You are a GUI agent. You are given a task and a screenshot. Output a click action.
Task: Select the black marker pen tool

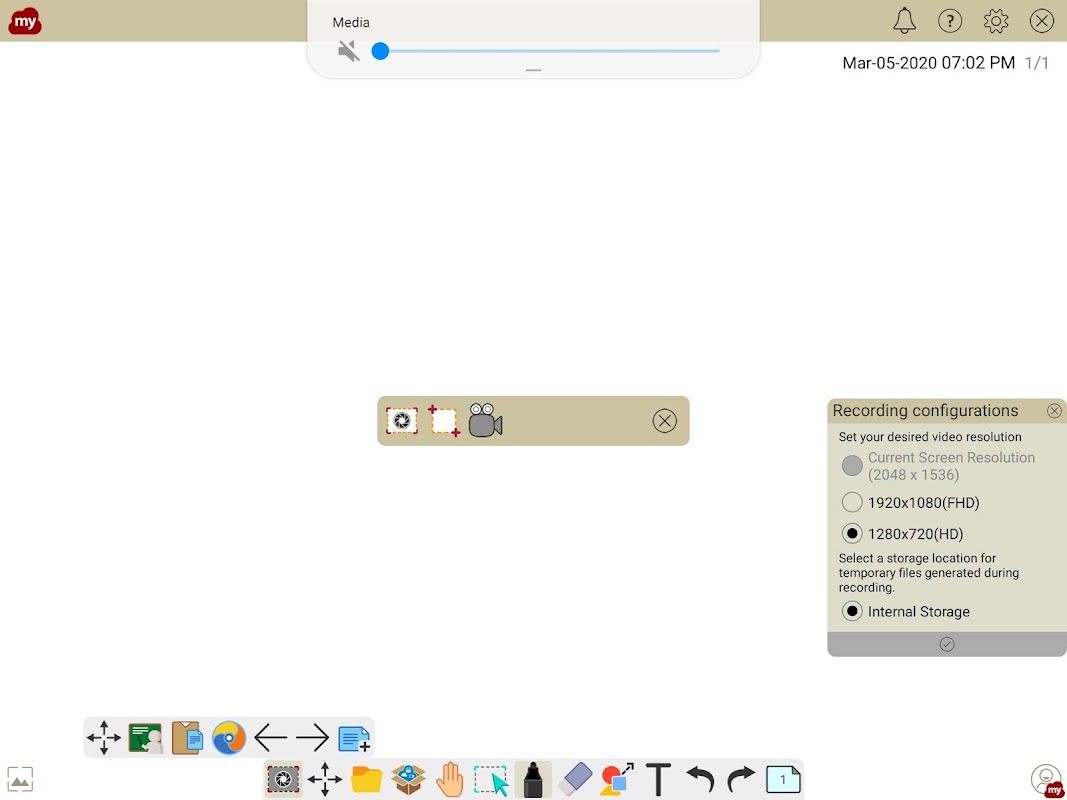point(534,780)
